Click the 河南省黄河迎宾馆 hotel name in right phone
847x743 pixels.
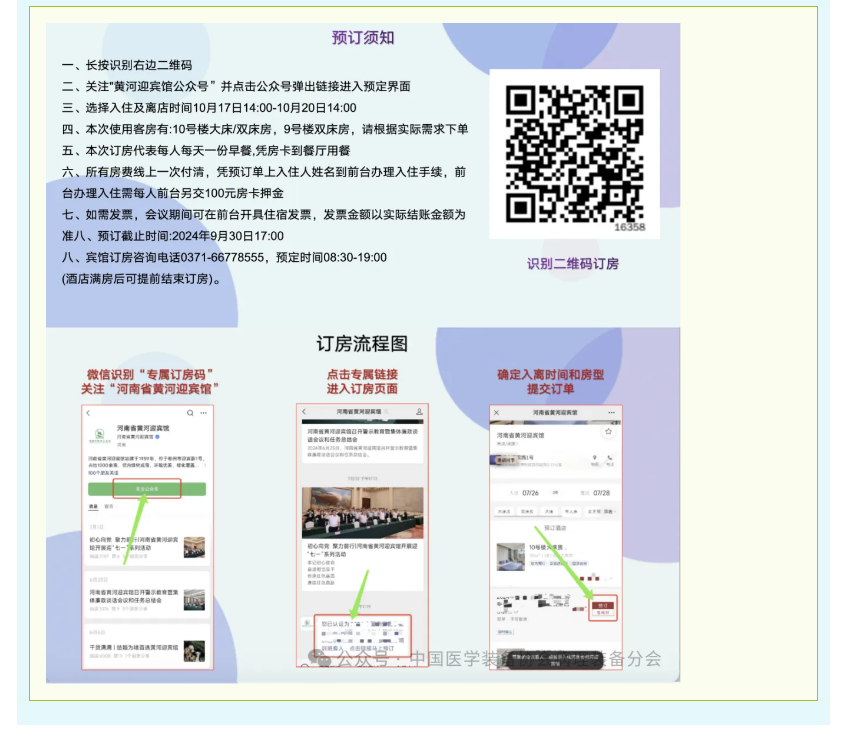521,435
